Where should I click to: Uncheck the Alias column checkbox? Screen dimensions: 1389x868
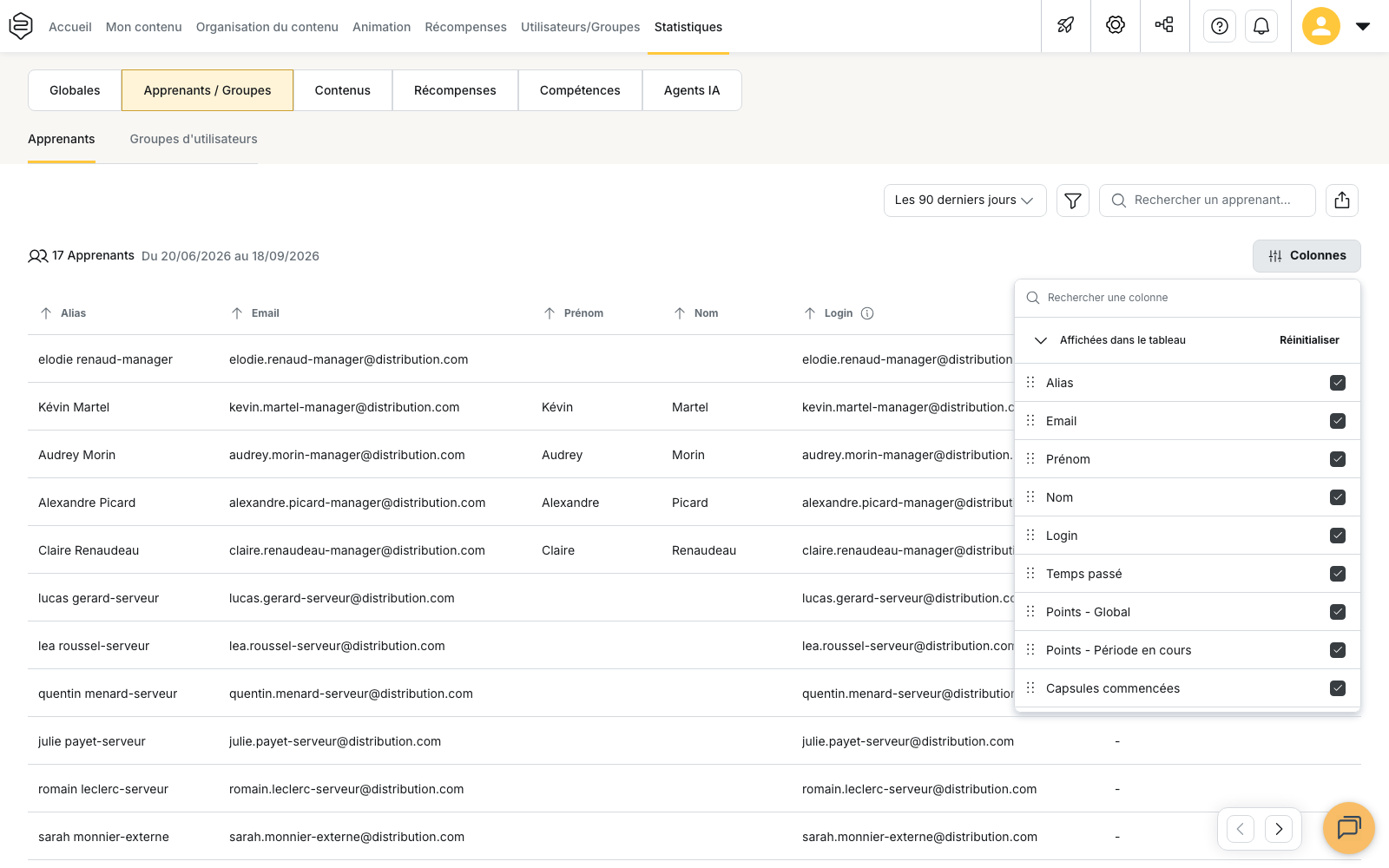coord(1338,383)
